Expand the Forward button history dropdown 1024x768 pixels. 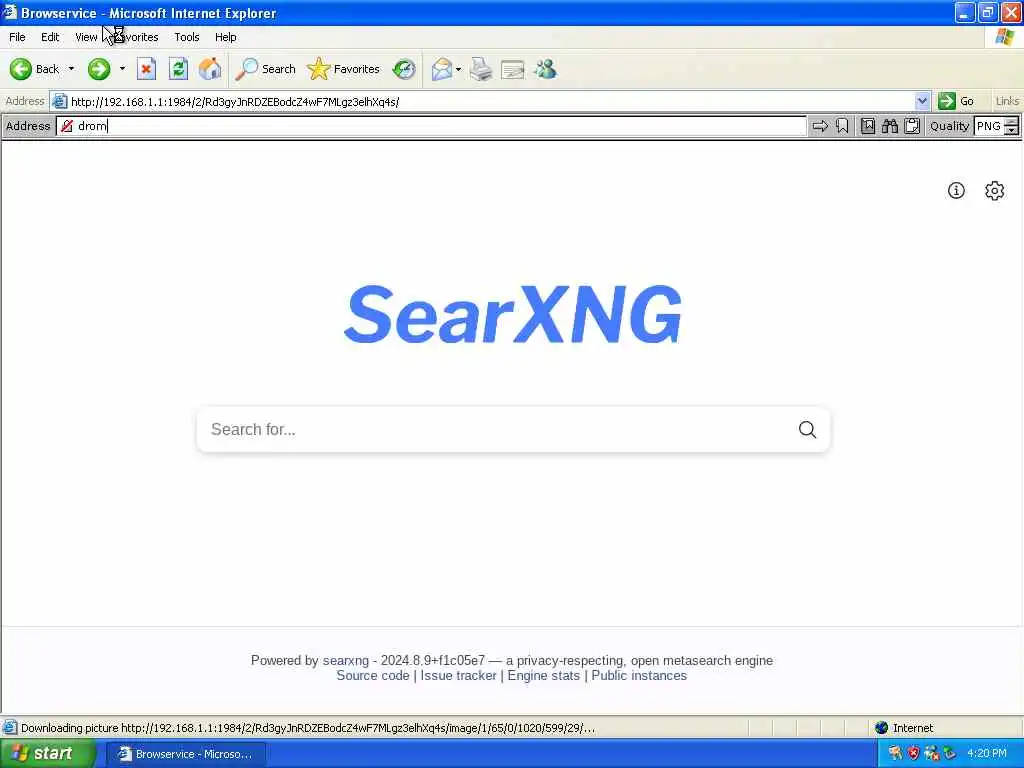122,69
